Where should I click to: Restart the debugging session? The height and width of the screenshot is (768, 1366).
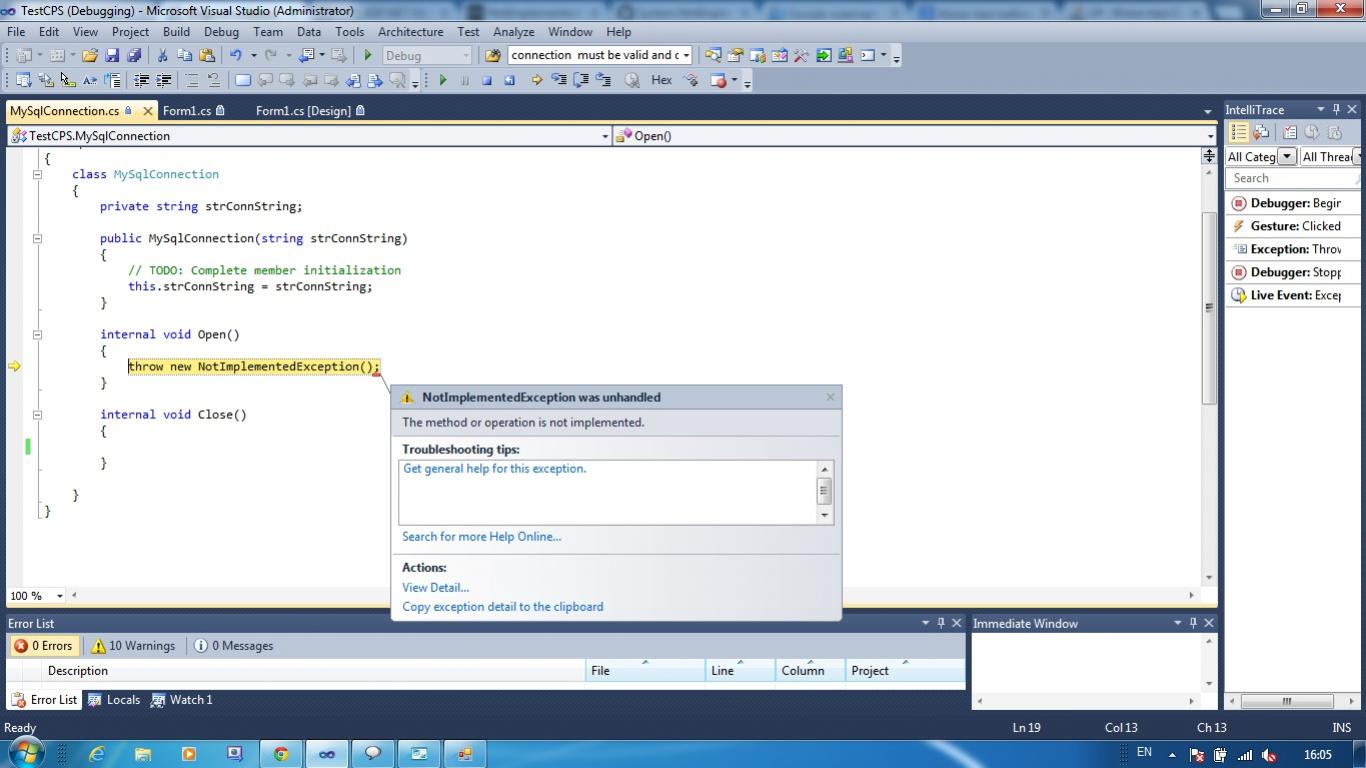[x=509, y=80]
